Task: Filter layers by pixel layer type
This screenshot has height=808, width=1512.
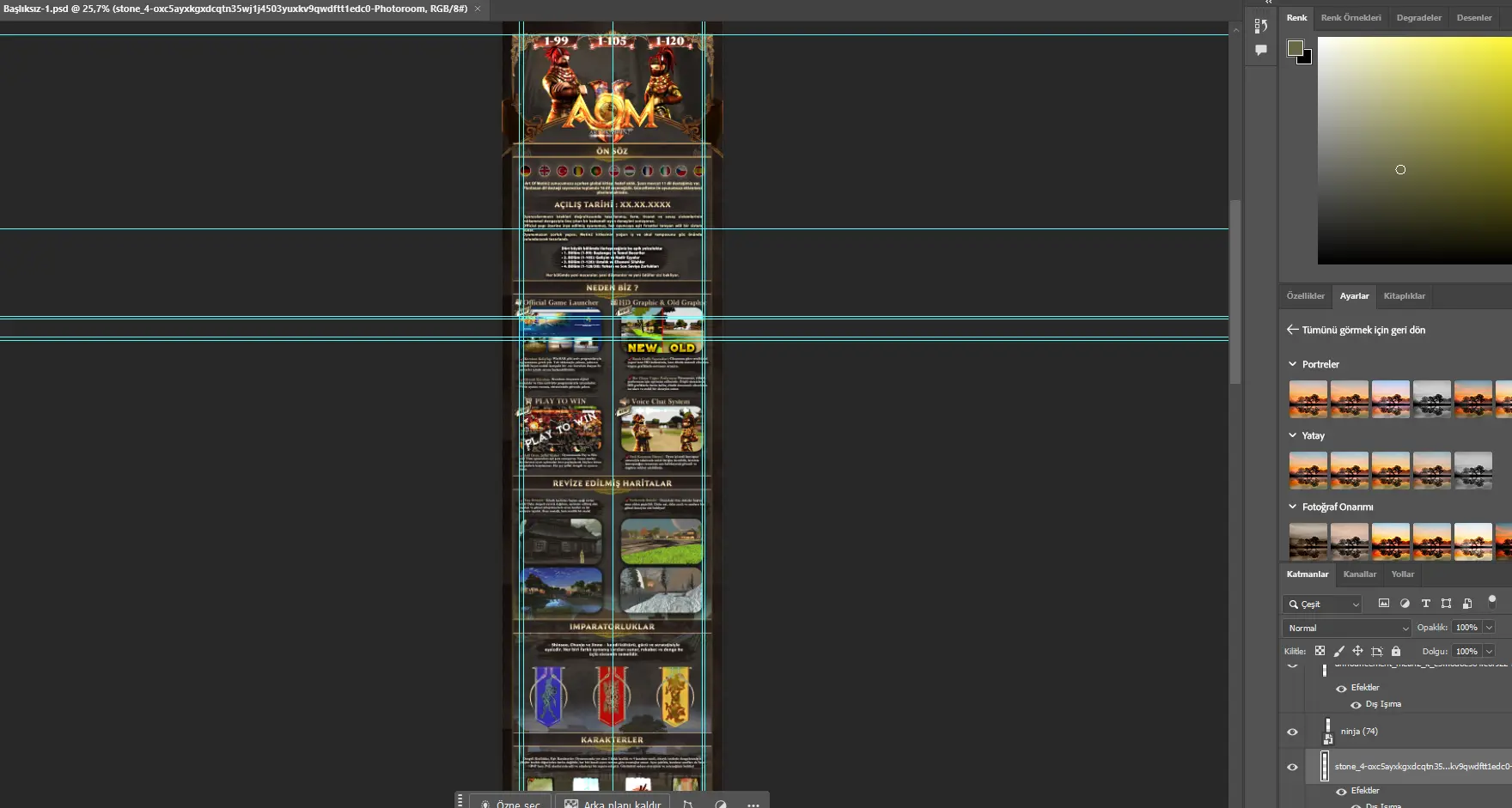Action: (1383, 604)
